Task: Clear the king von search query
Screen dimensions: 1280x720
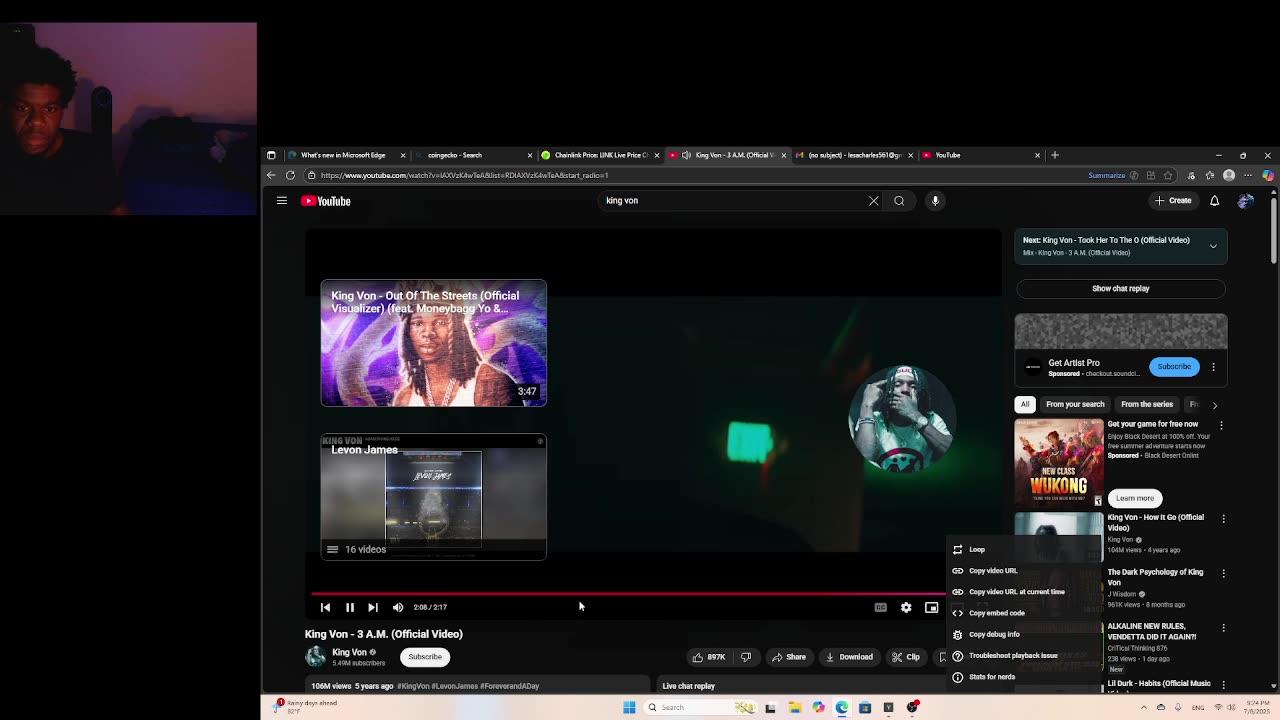Action: coord(873,201)
